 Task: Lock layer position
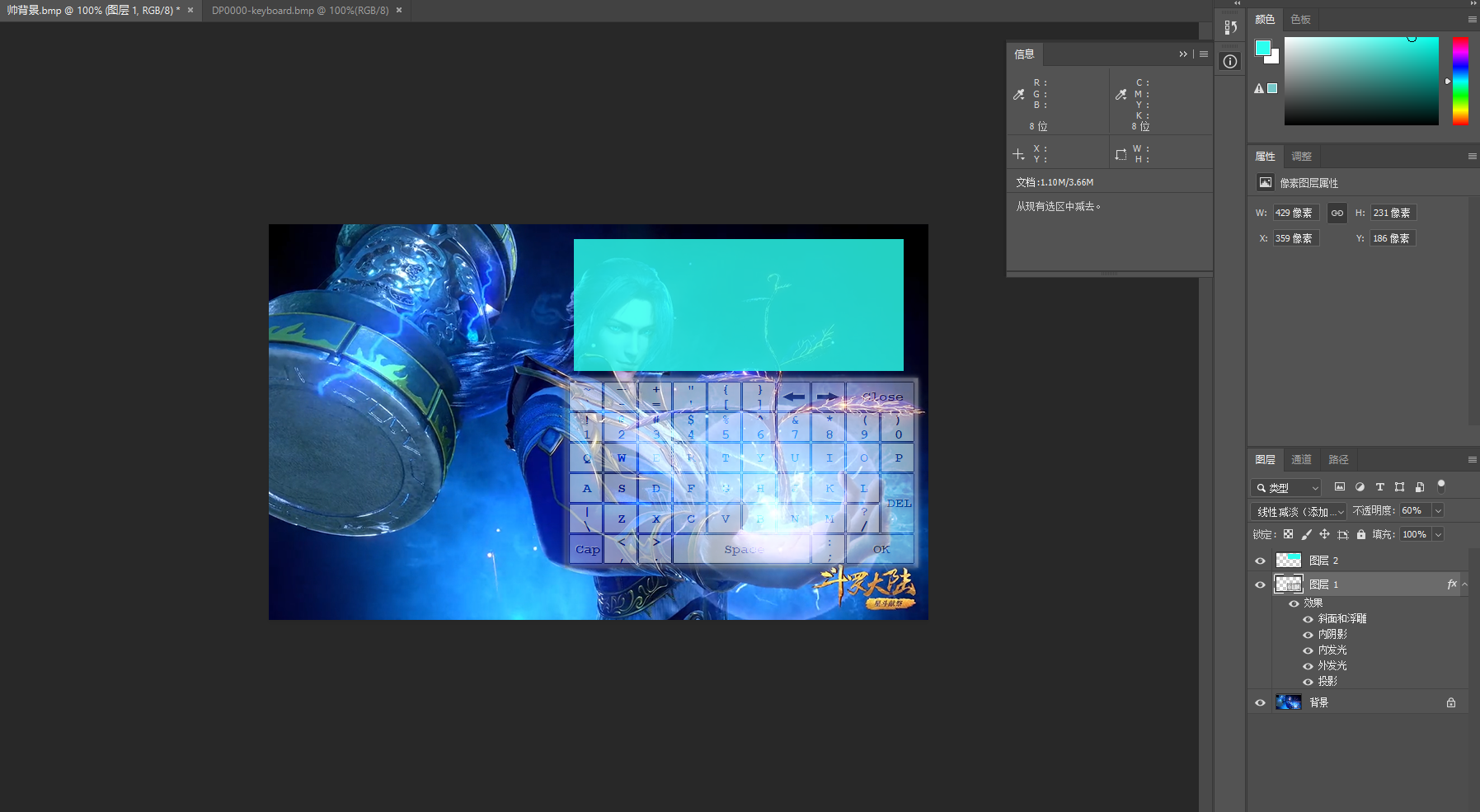(x=1324, y=534)
